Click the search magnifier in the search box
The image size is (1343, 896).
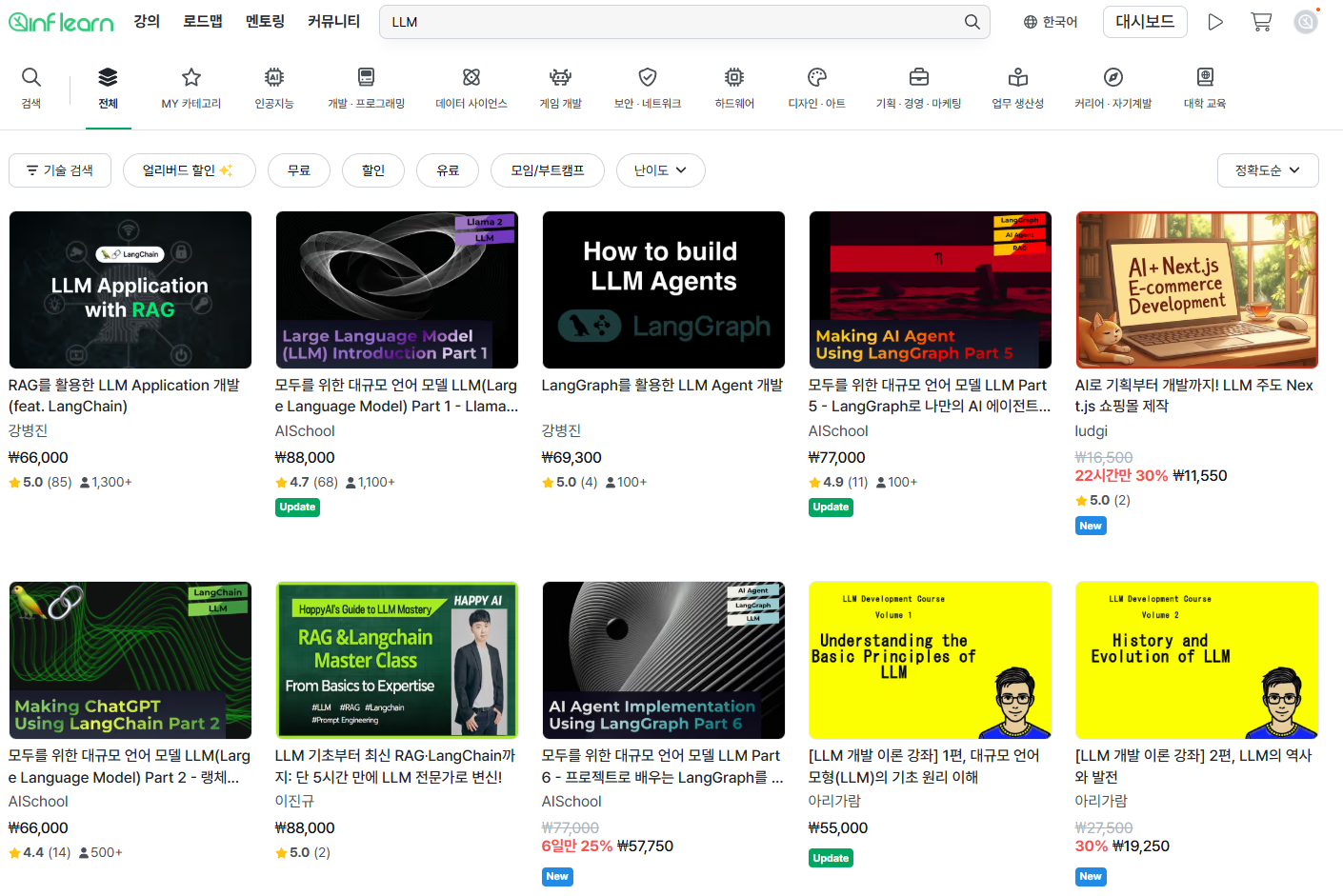[972, 22]
